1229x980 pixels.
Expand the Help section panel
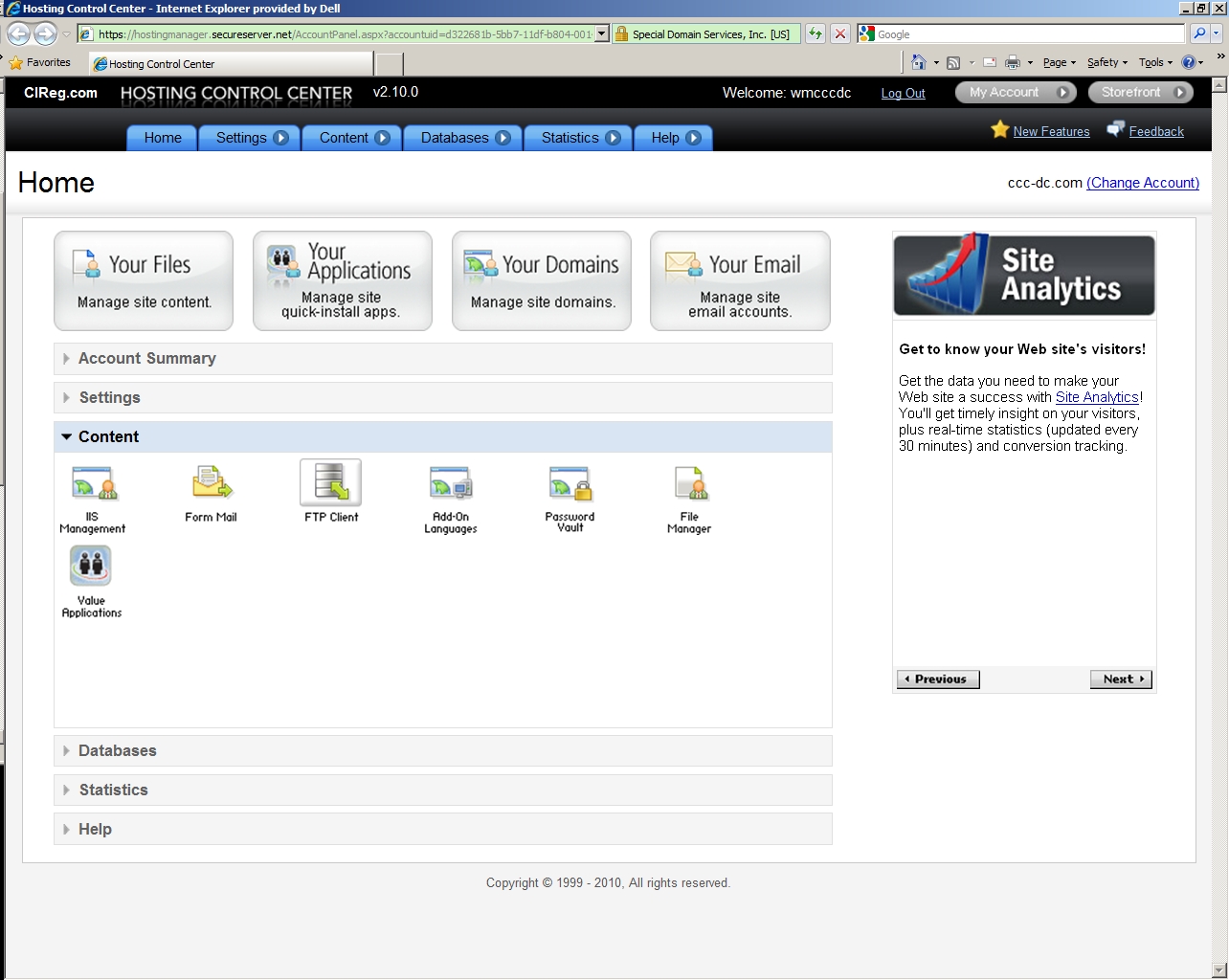(x=443, y=830)
